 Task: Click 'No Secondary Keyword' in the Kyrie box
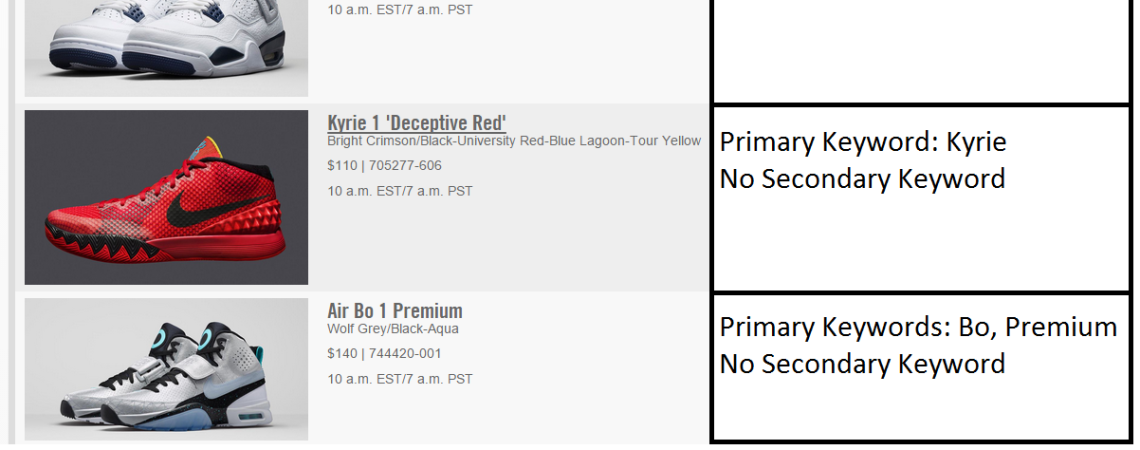pyautogui.click(x=862, y=179)
